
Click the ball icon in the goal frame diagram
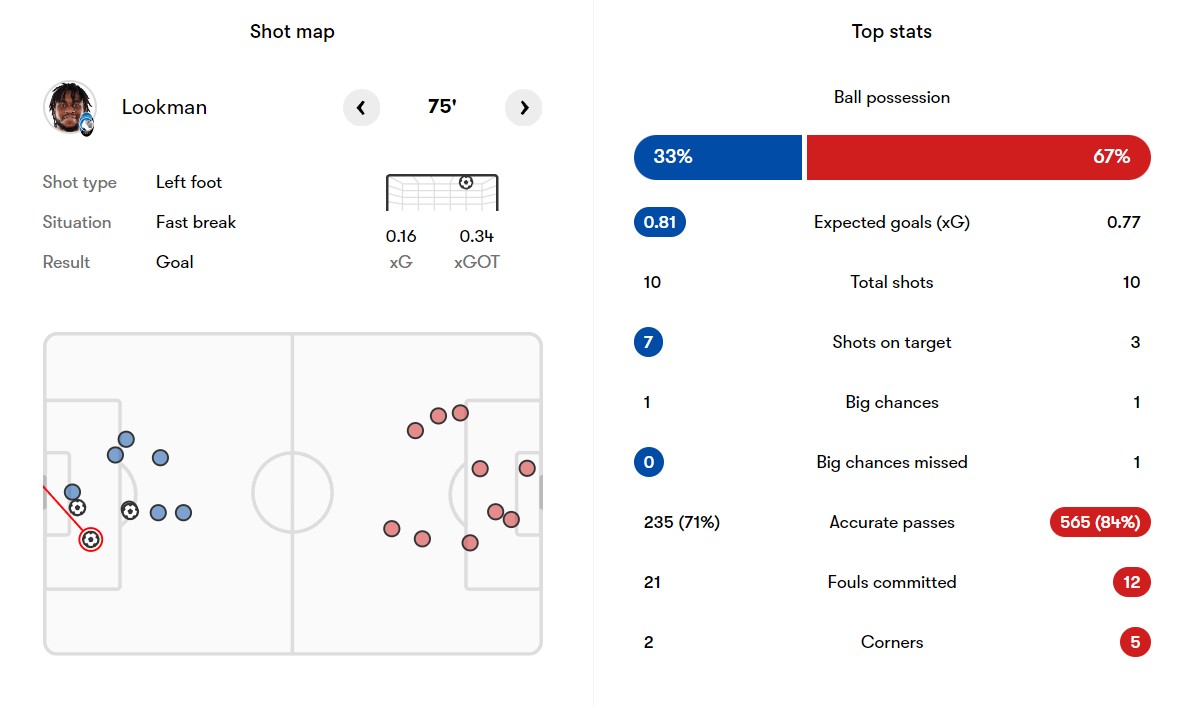click(x=466, y=183)
